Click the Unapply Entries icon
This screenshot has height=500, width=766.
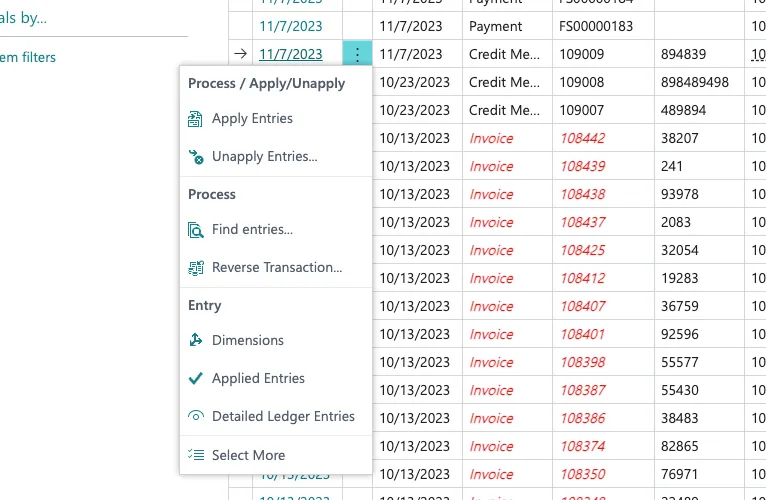click(x=196, y=157)
